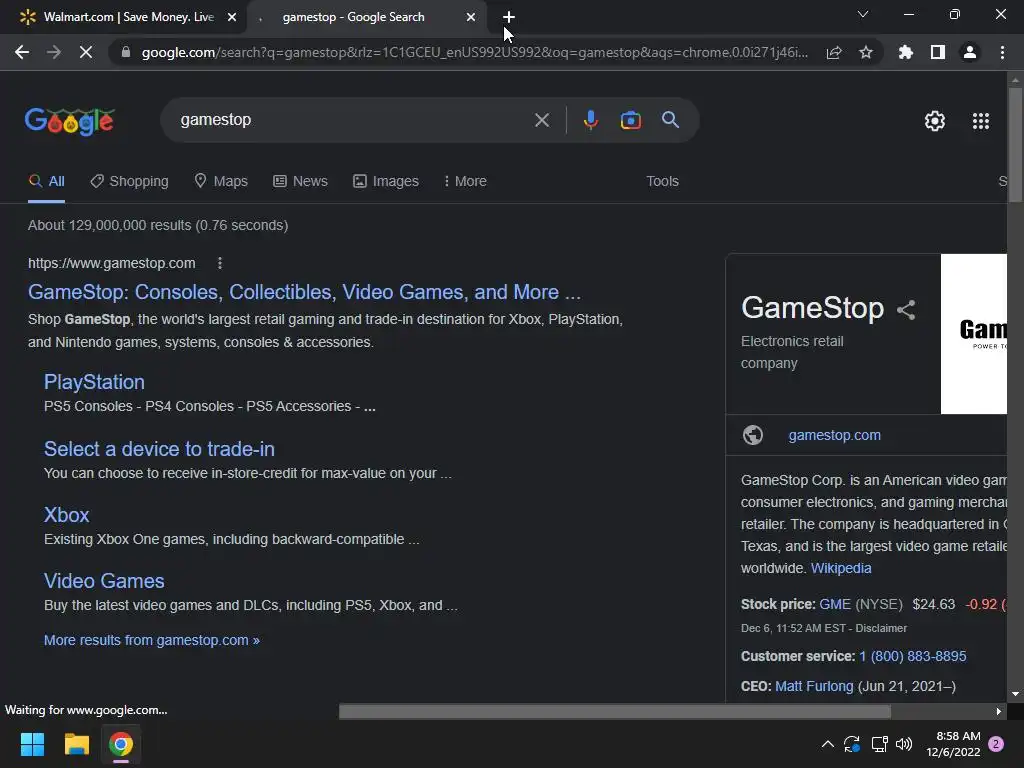
Task: Click the vertical scrollbar down arrow
Action: tap(1015, 695)
